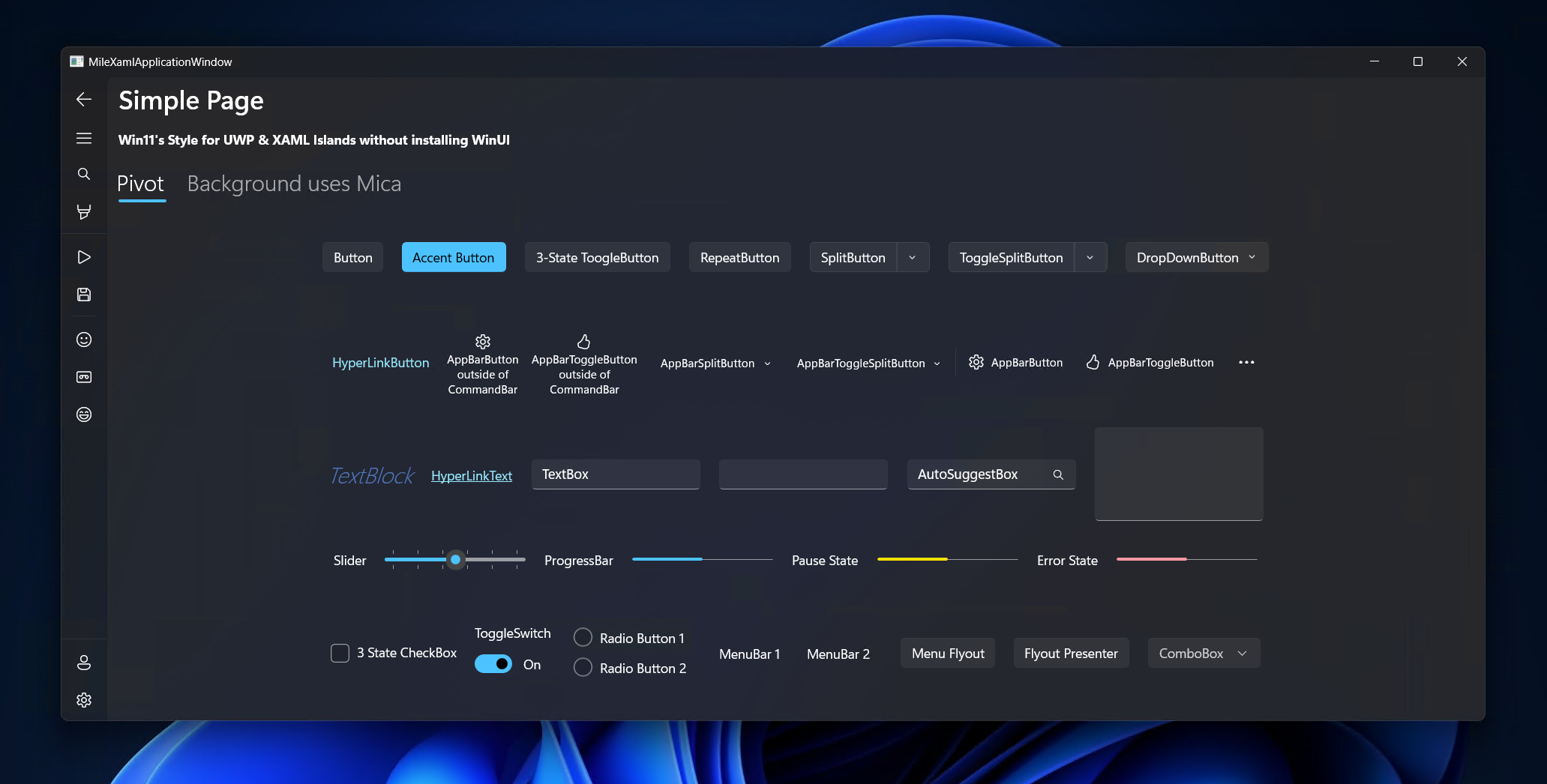Click inside the TextBox field
The height and width of the screenshot is (784, 1547).
click(616, 474)
